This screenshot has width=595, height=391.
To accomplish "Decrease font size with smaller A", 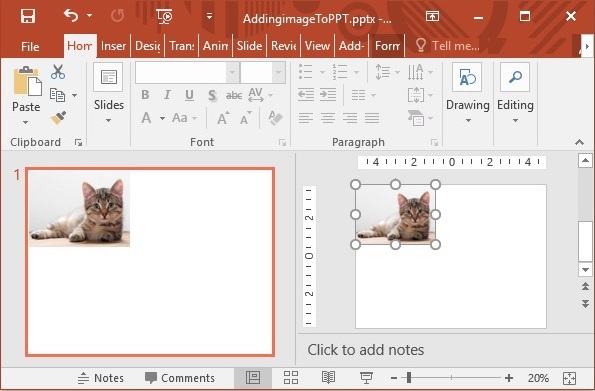I will click(x=246, y=118).
